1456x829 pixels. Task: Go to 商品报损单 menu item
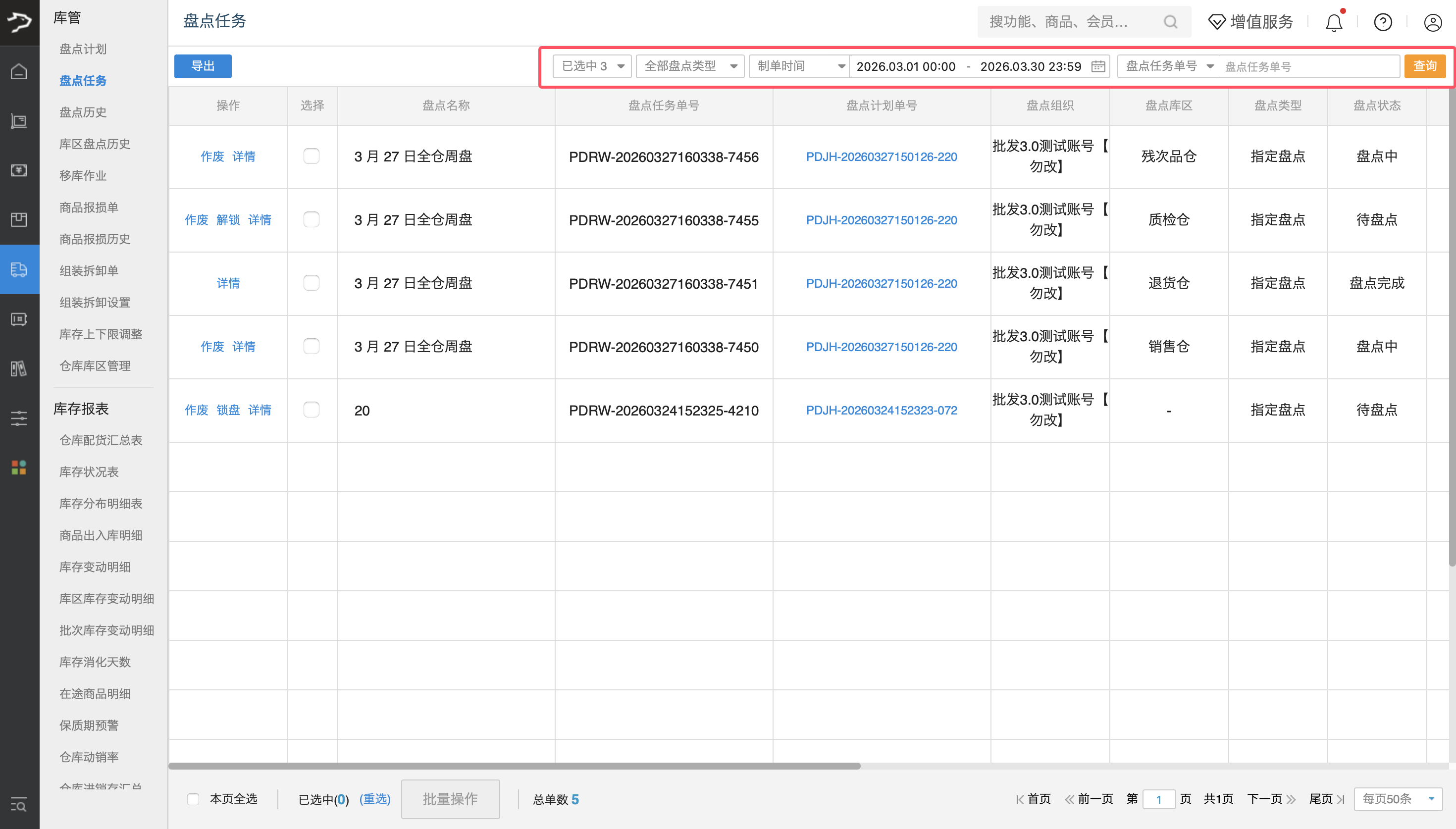89,207
